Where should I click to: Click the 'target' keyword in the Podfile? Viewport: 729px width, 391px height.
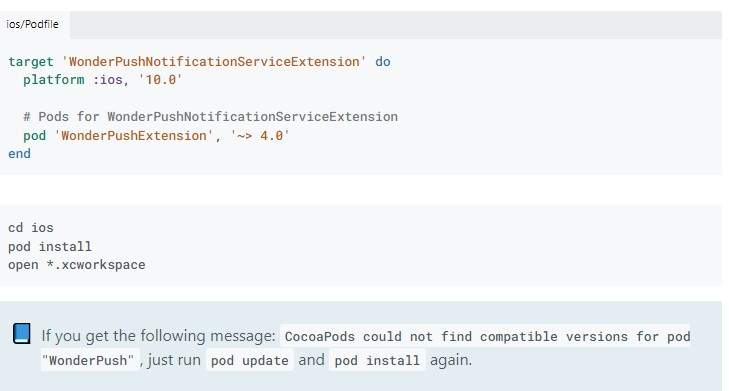point(31,61)
